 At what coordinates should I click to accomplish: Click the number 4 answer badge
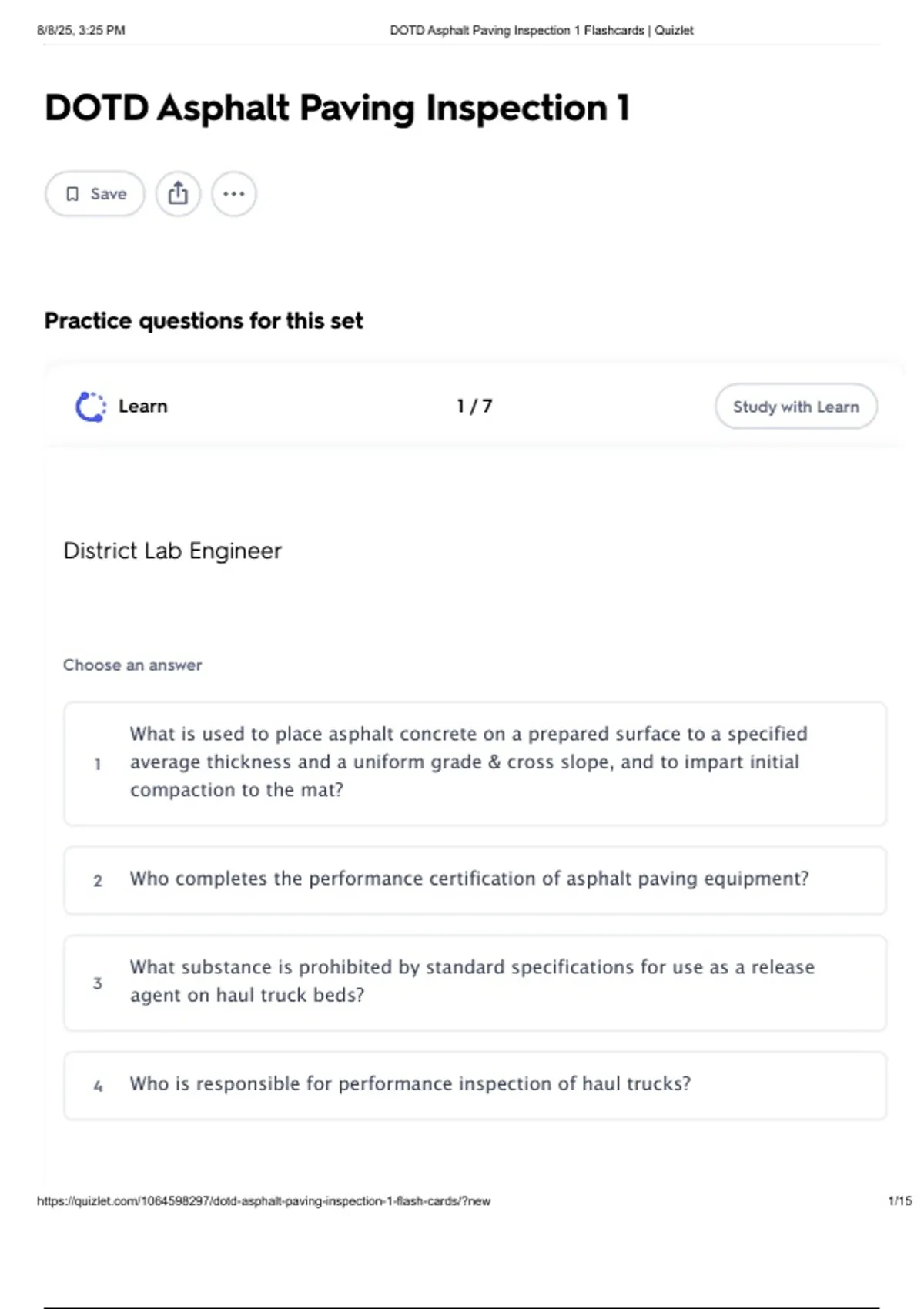click(x=98, y=1086)
